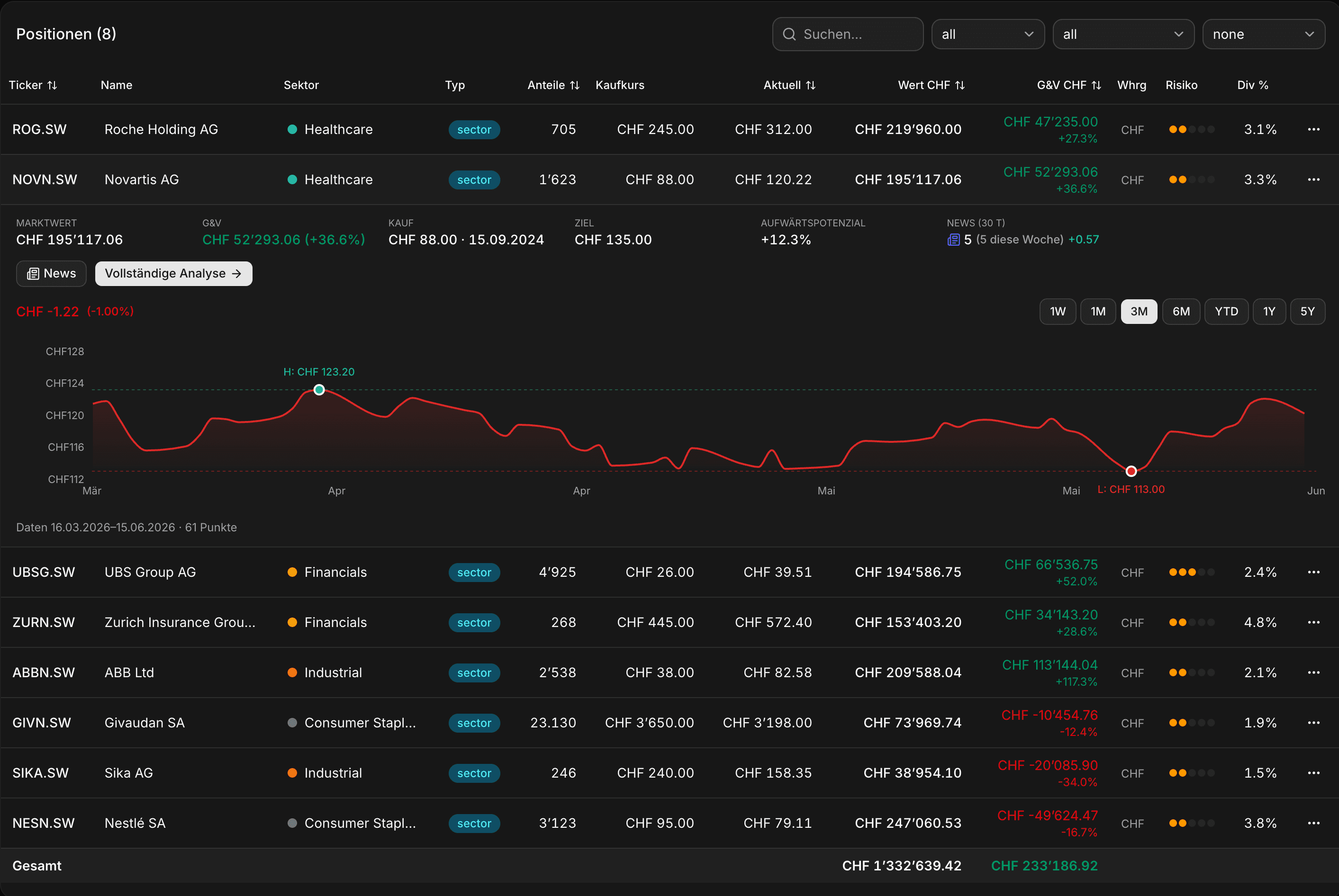Screen dimensions: 1339x896
Task: Open the more-options menu for UBS Group AG
Action: point(1313,572)
